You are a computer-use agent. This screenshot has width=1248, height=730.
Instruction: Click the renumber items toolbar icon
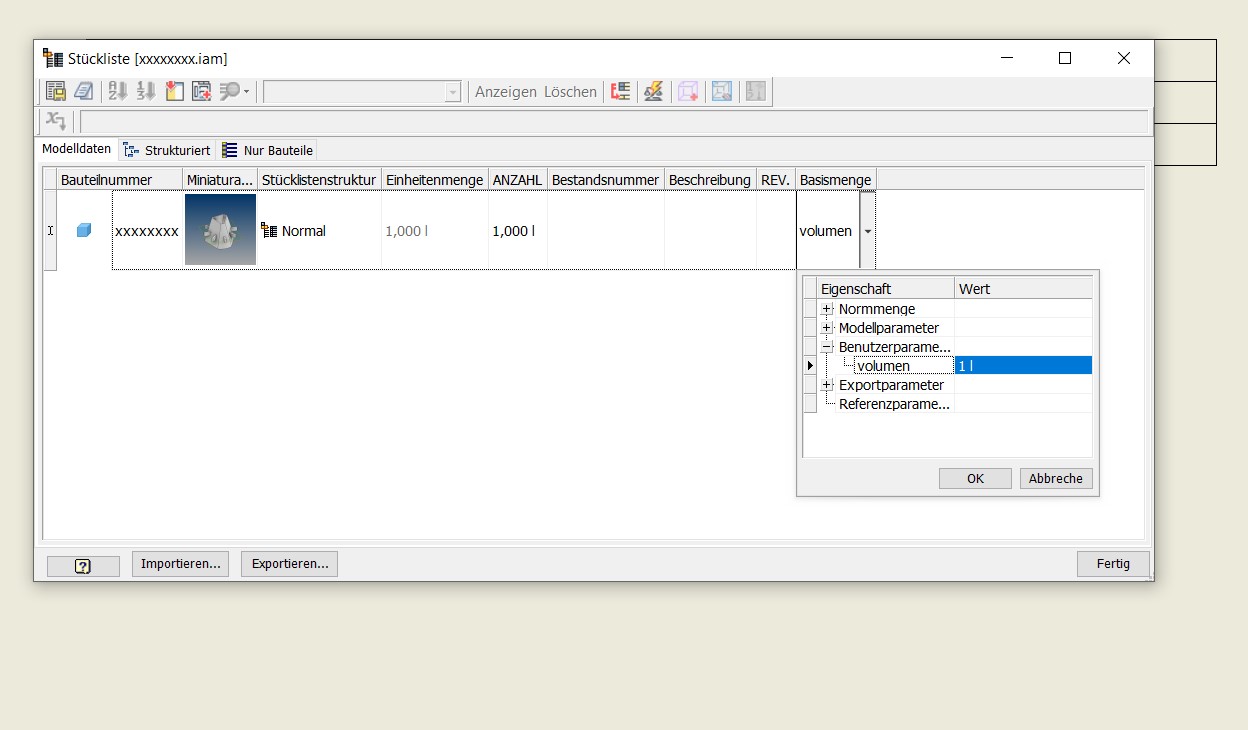point(146,91)
